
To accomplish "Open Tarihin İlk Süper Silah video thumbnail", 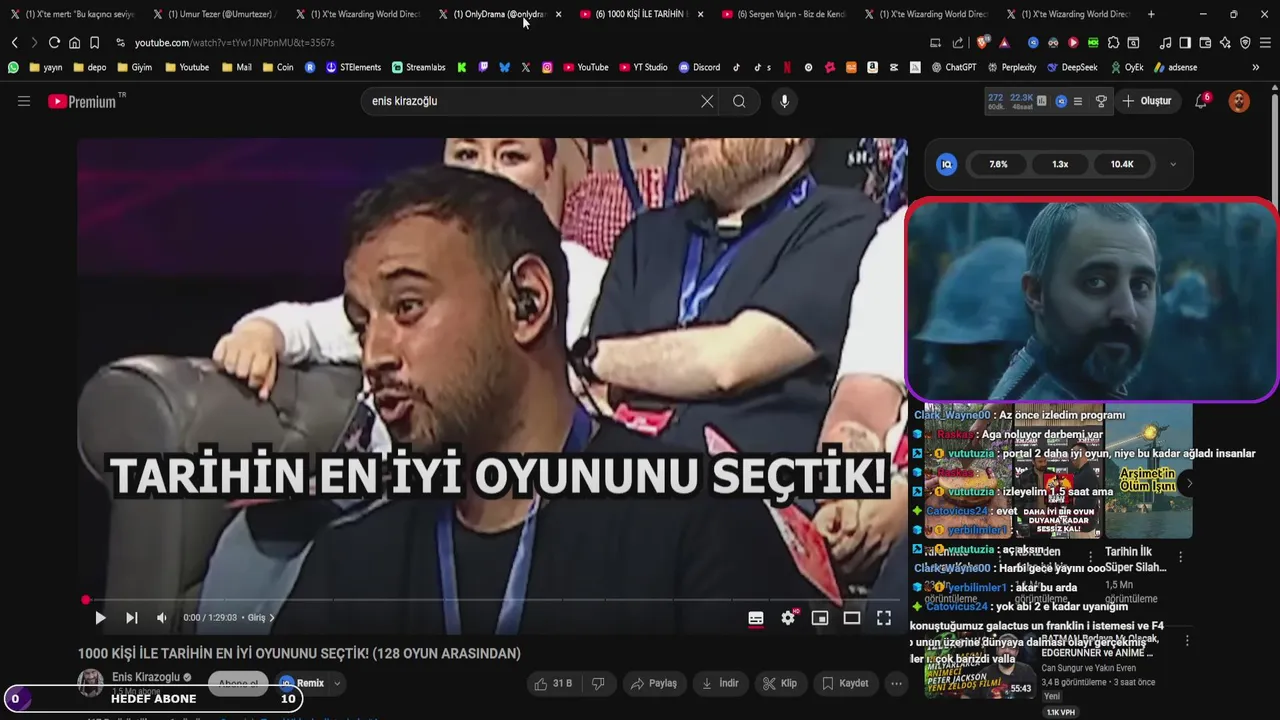I will point(1148,470).
